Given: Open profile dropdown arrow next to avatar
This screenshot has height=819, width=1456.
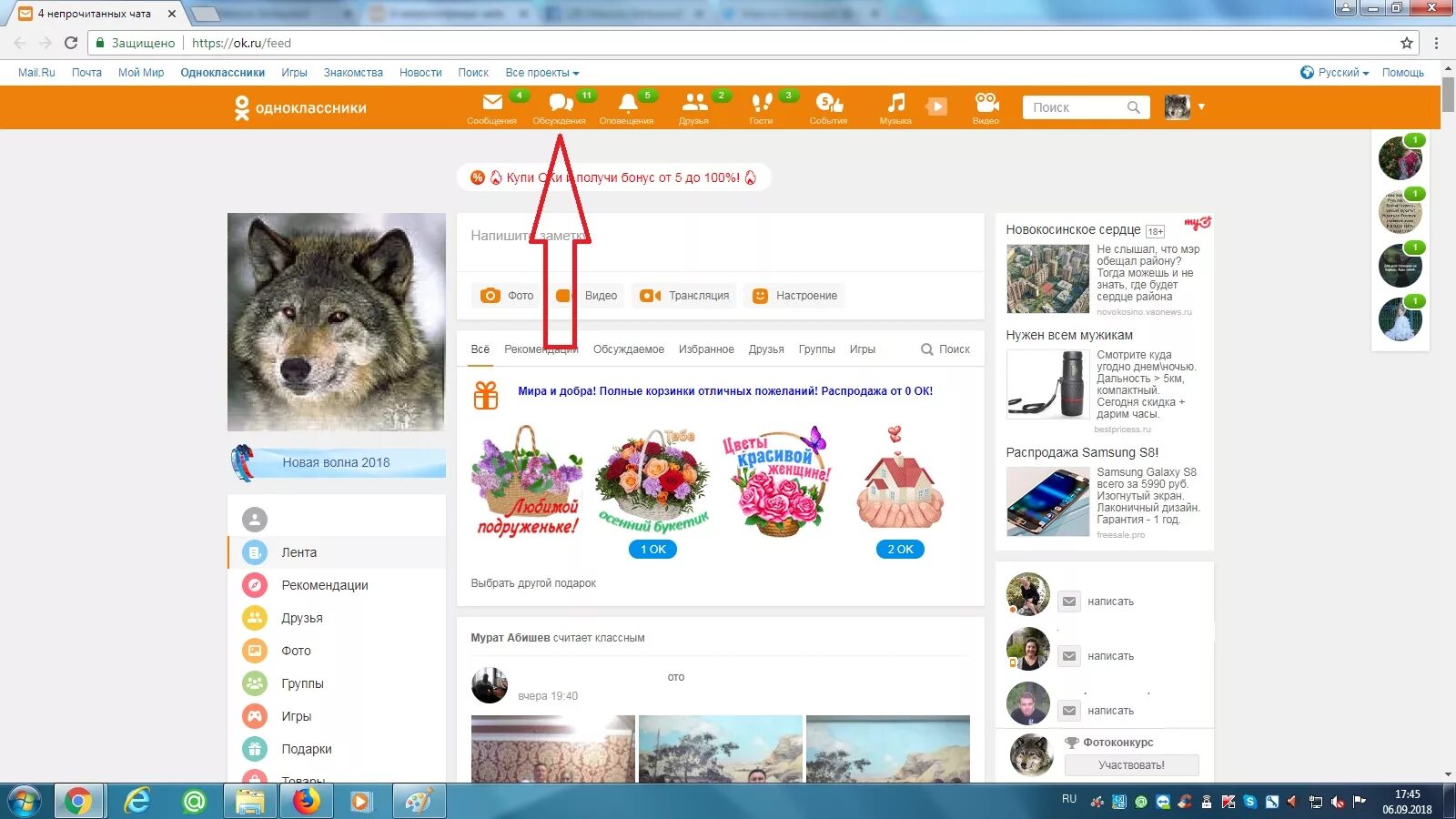Looking at the screenshot, I should coord(1201,106).
